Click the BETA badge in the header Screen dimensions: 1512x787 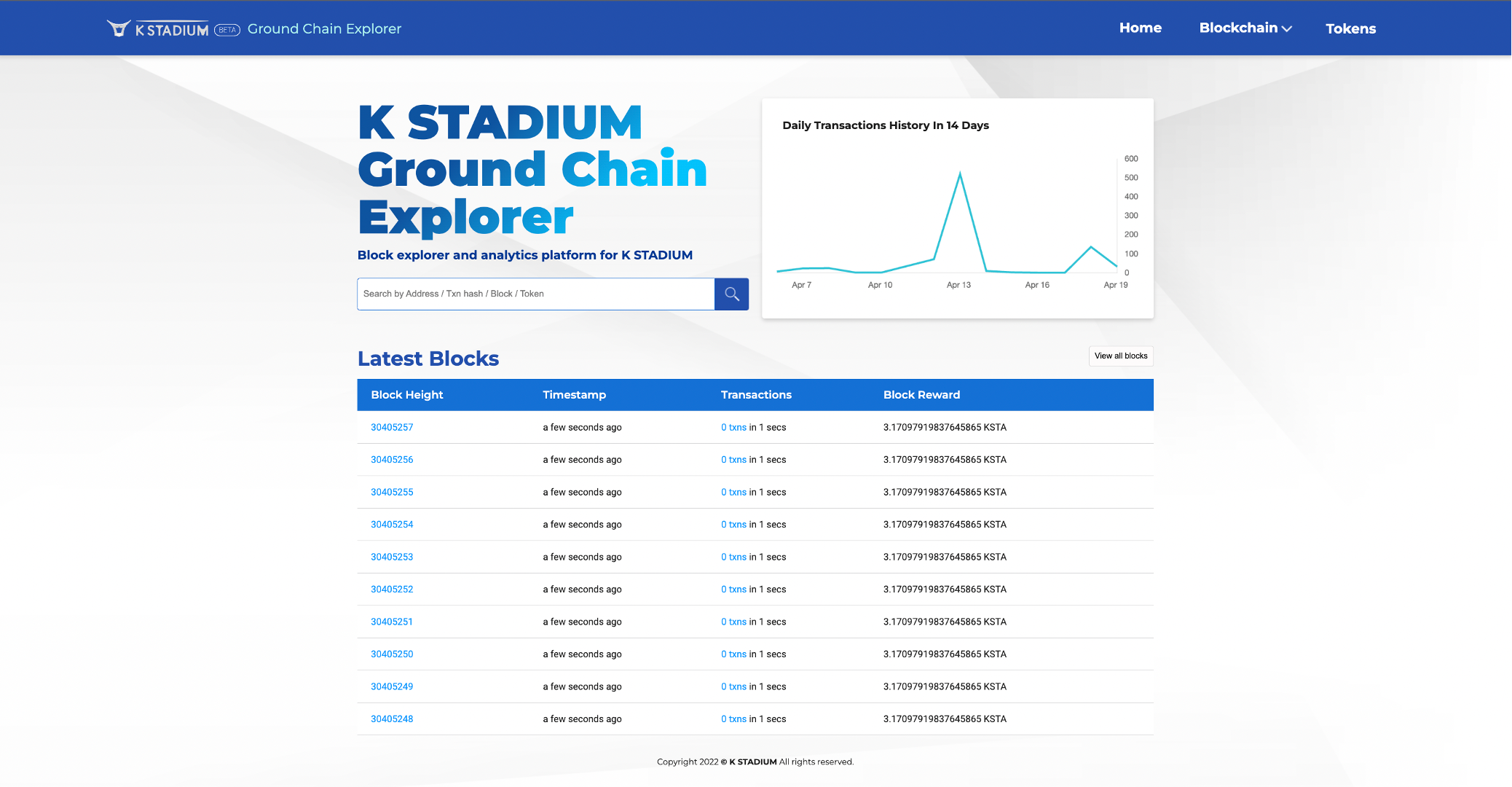[227, 30]
